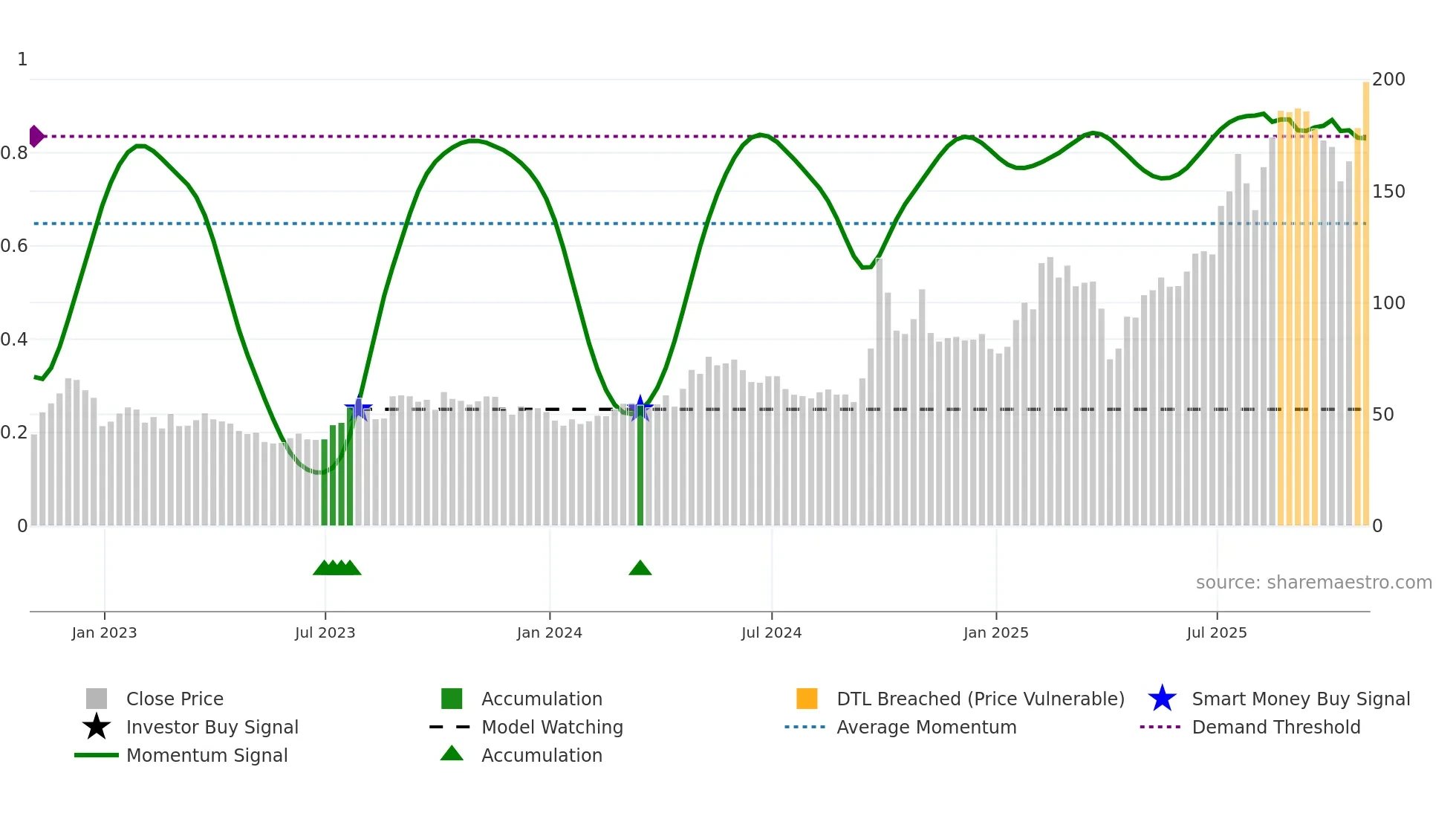The image size is (1456, 819).
Task: Click the dashed Model Watching legend marker
Action: coord(450,727)
